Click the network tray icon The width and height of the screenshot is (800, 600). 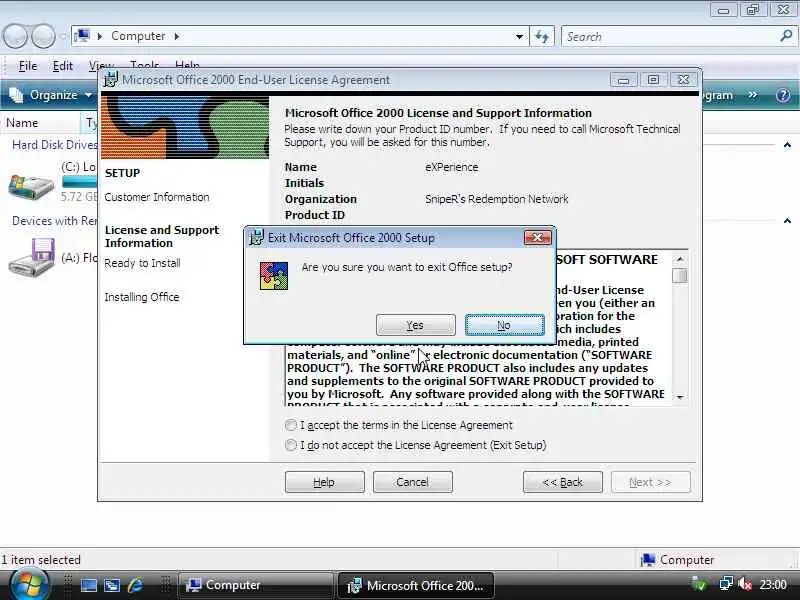click(x=726, y=584)
